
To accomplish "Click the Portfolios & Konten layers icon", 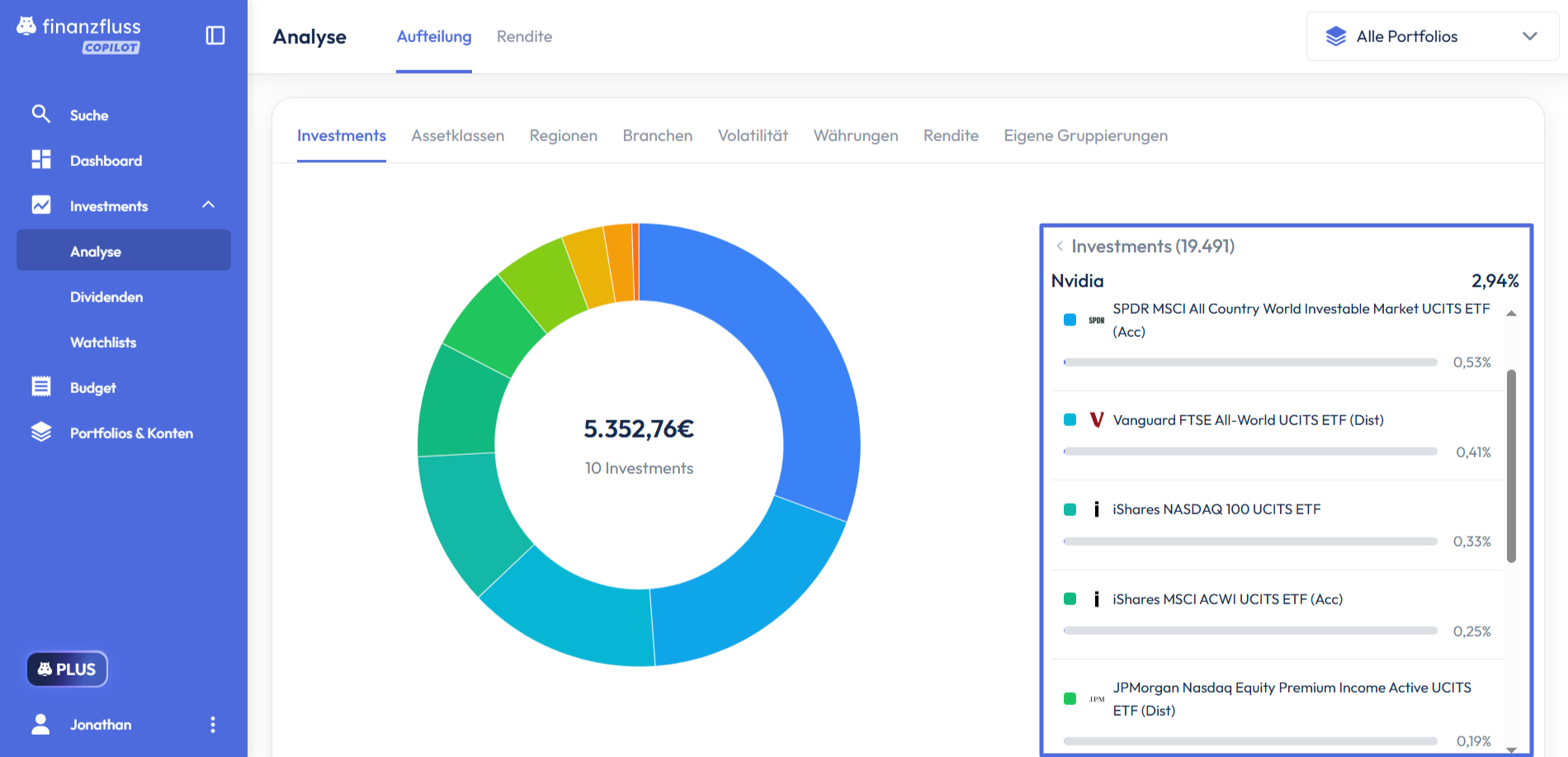I will point(40,432).
